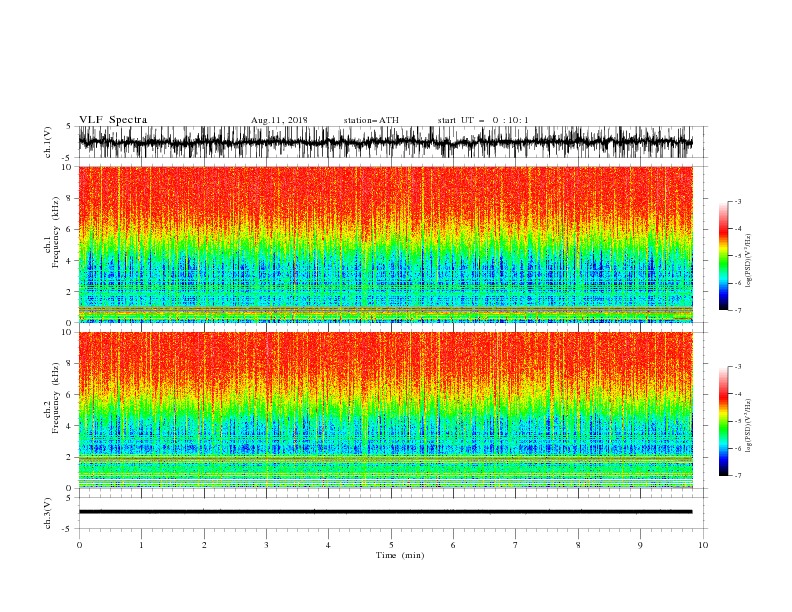Screen dimensions: 792x612
Task: Click the "station=ATH" header label
Action: click(x=371, y=120)
